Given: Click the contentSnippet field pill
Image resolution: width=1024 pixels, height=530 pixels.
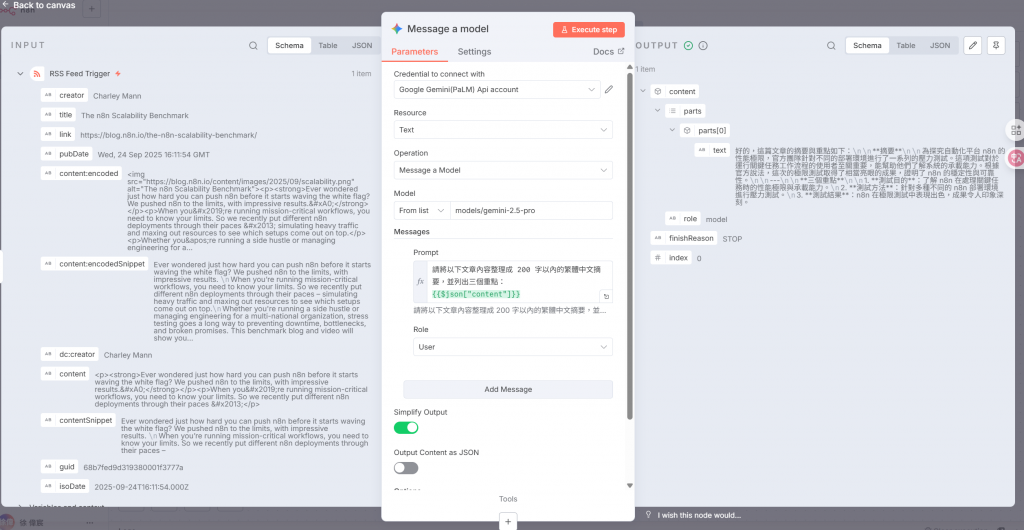Looking at the screenshot, I should tap(78, 420).
